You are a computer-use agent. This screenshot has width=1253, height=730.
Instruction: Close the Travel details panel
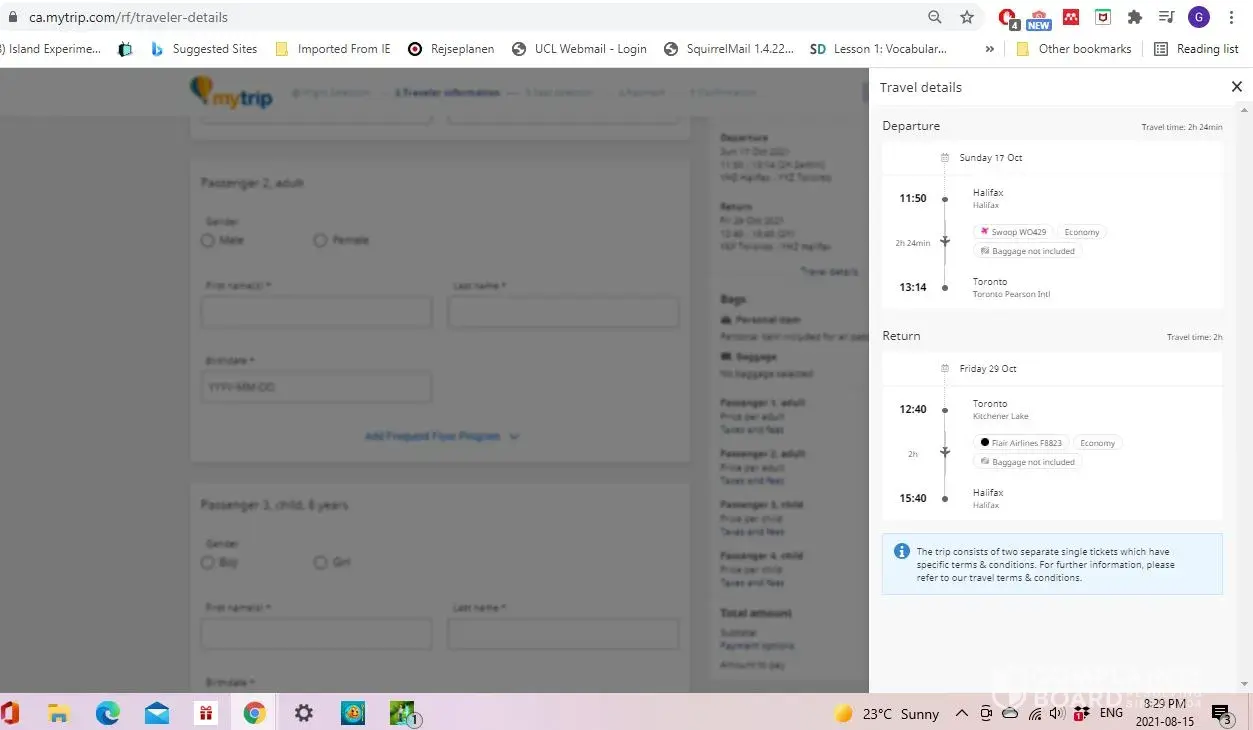tap(1236, 87)
